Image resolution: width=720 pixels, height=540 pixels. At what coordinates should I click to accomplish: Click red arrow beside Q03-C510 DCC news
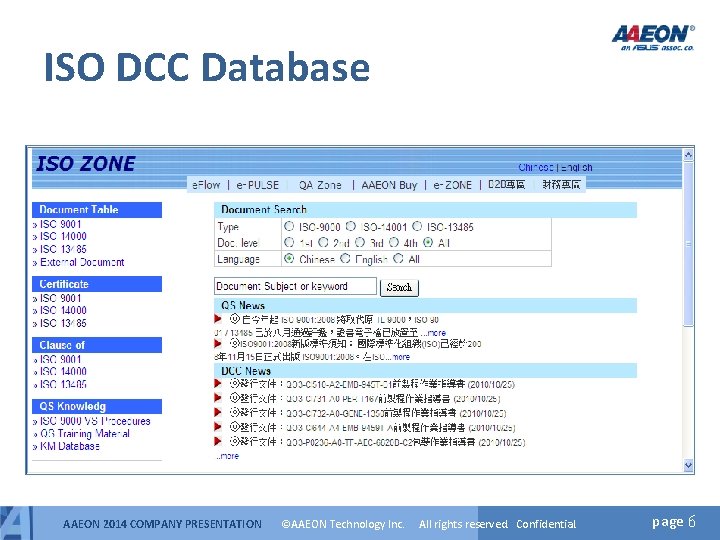pyautogui.click(x=218, y=383)
